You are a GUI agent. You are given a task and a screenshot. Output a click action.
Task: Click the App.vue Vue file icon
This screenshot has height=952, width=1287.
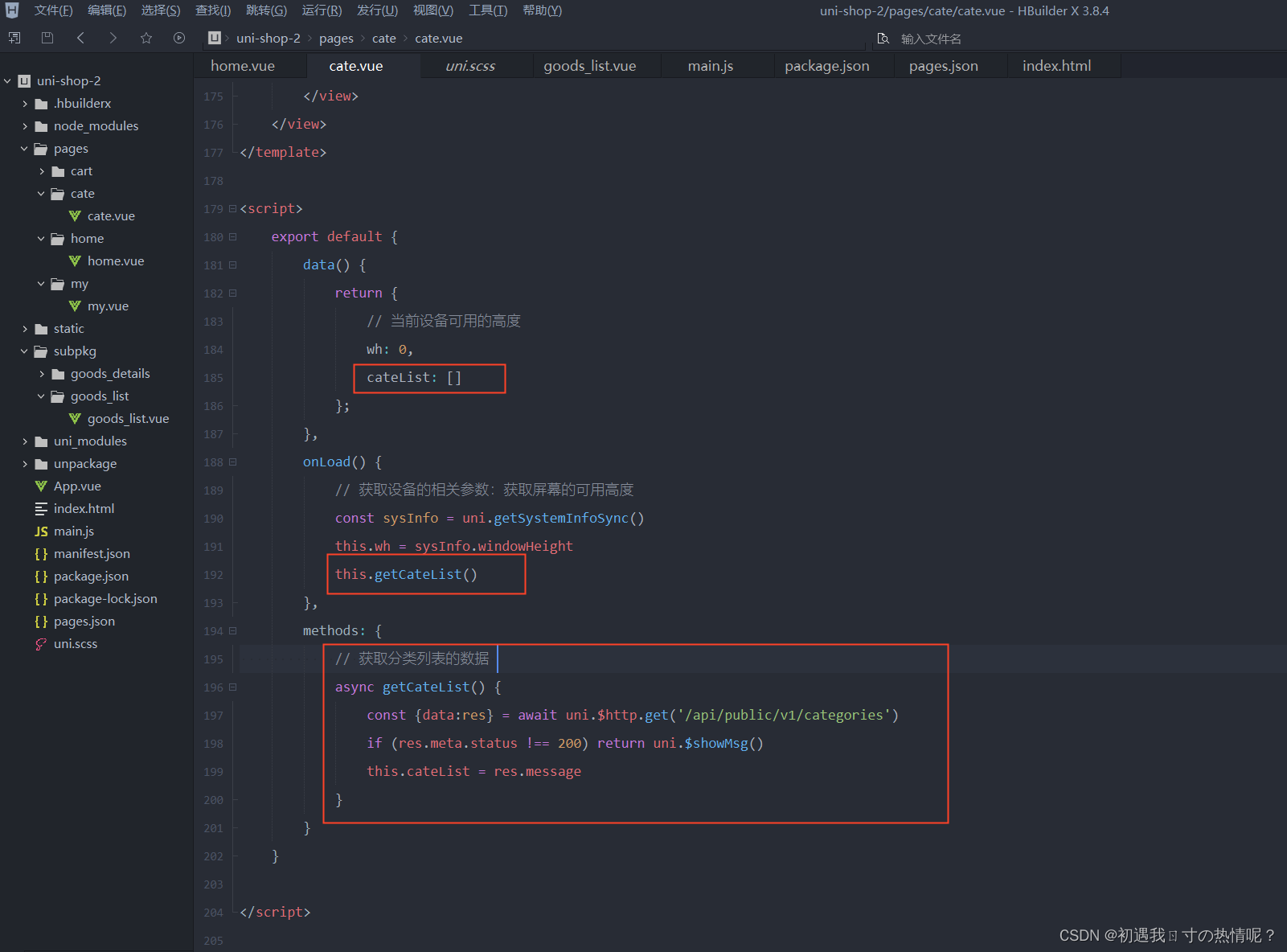pyautogui.click(x=41, y=486)
